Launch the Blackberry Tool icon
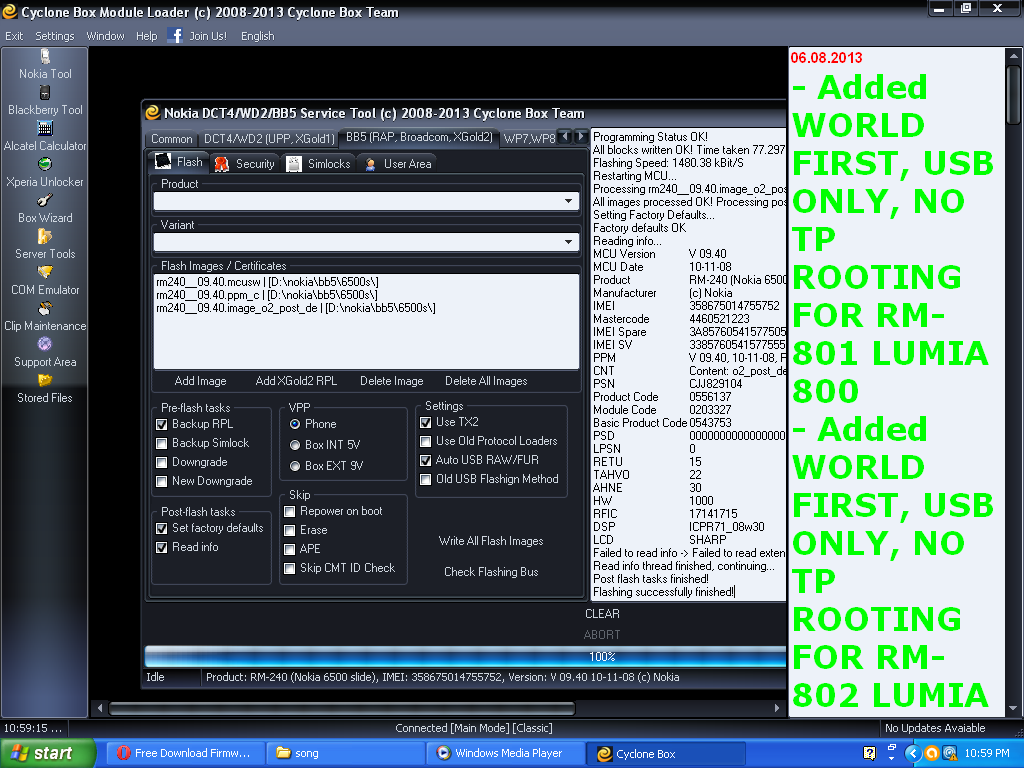 coord(45,93)
